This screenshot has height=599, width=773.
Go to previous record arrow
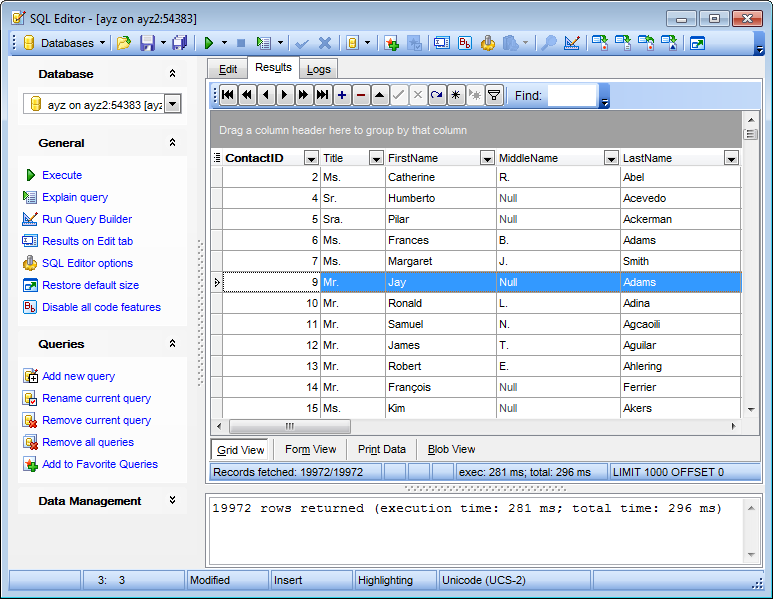(x=266, y=95)
